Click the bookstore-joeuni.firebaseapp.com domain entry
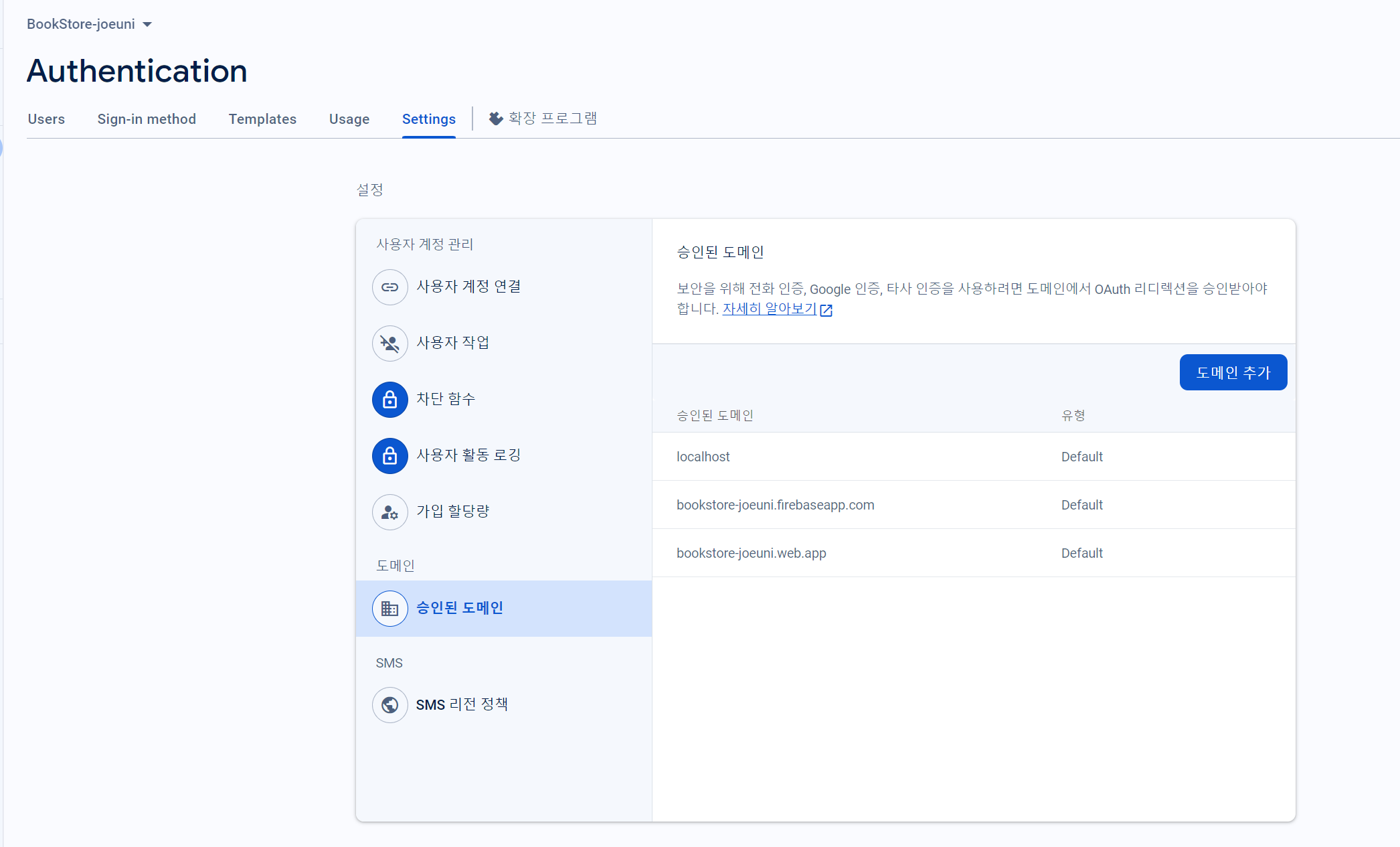Image resolution: width=1400 pixels, height=847 pixels. click(775, 505)
